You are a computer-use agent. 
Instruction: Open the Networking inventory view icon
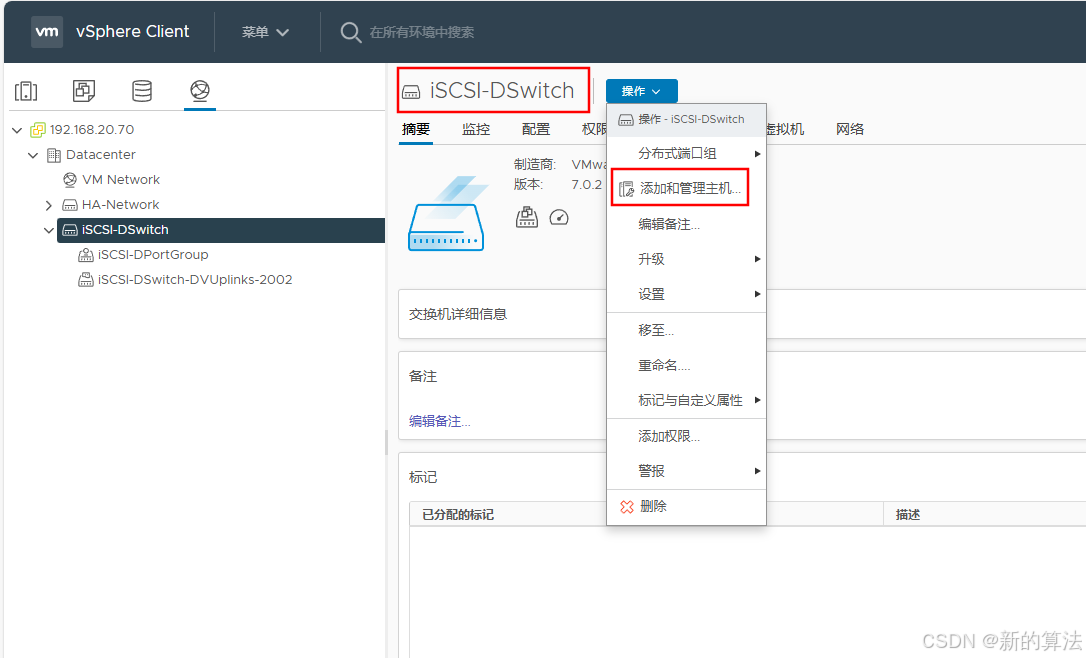[200, 91]
